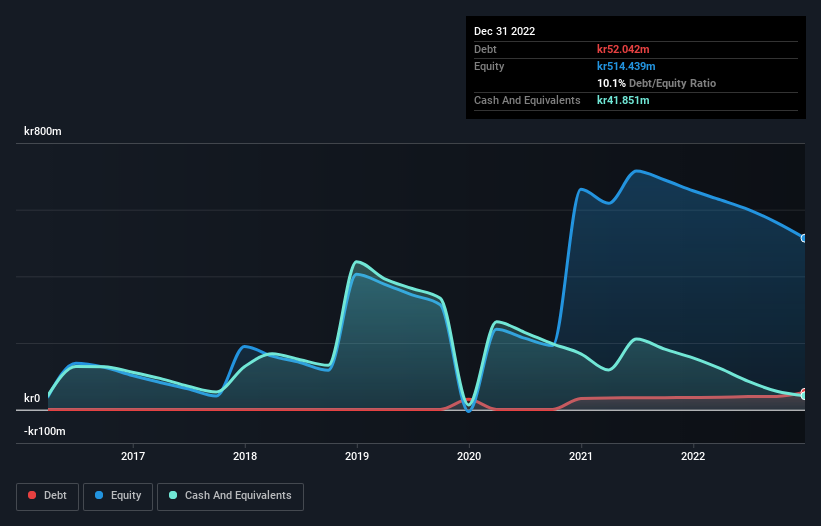Click the 2022 x-axis label
Viewport: 821px width, 526px height.
693,456
